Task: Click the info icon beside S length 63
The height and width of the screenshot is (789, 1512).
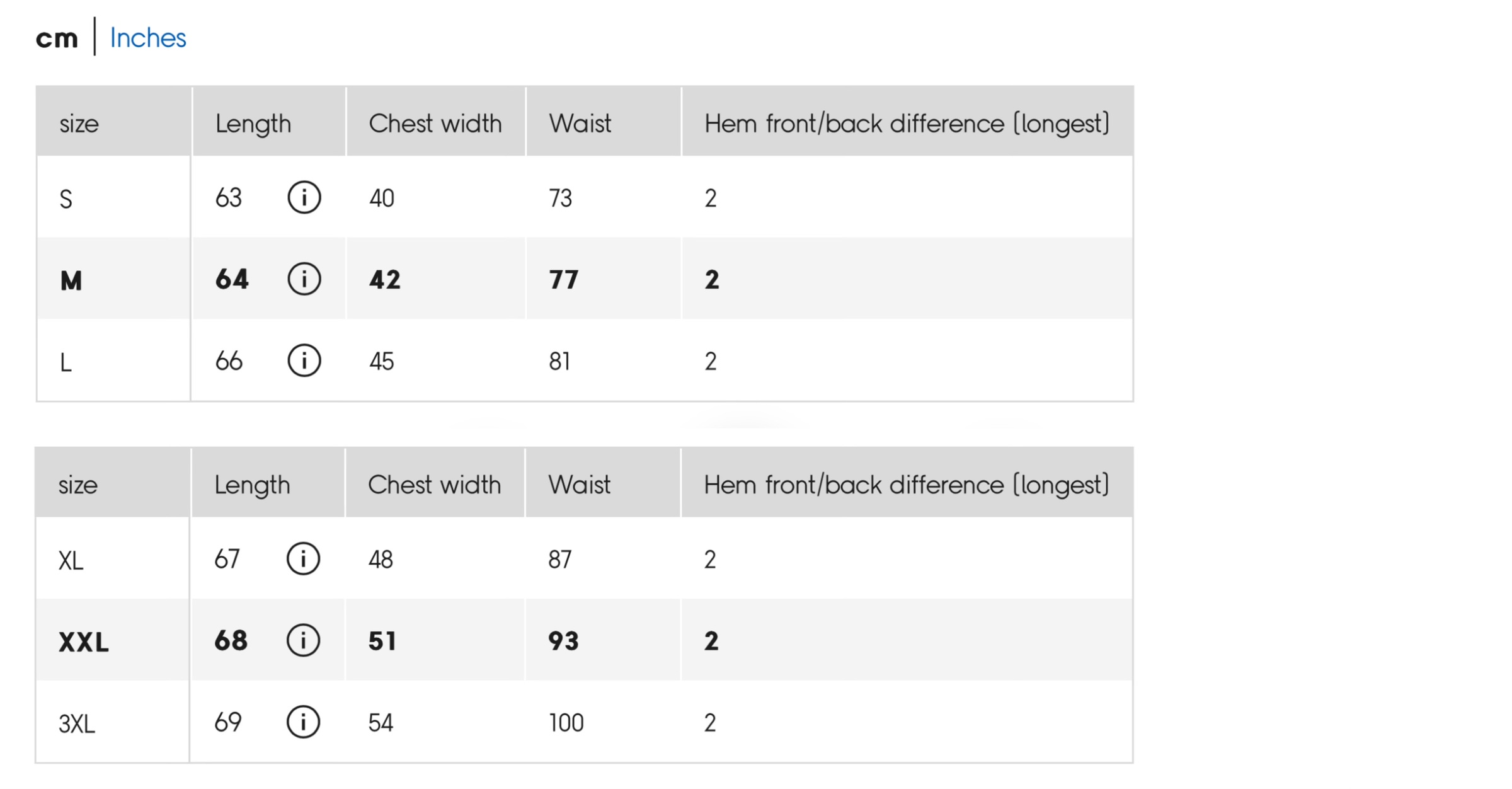Action: point(304,197)
